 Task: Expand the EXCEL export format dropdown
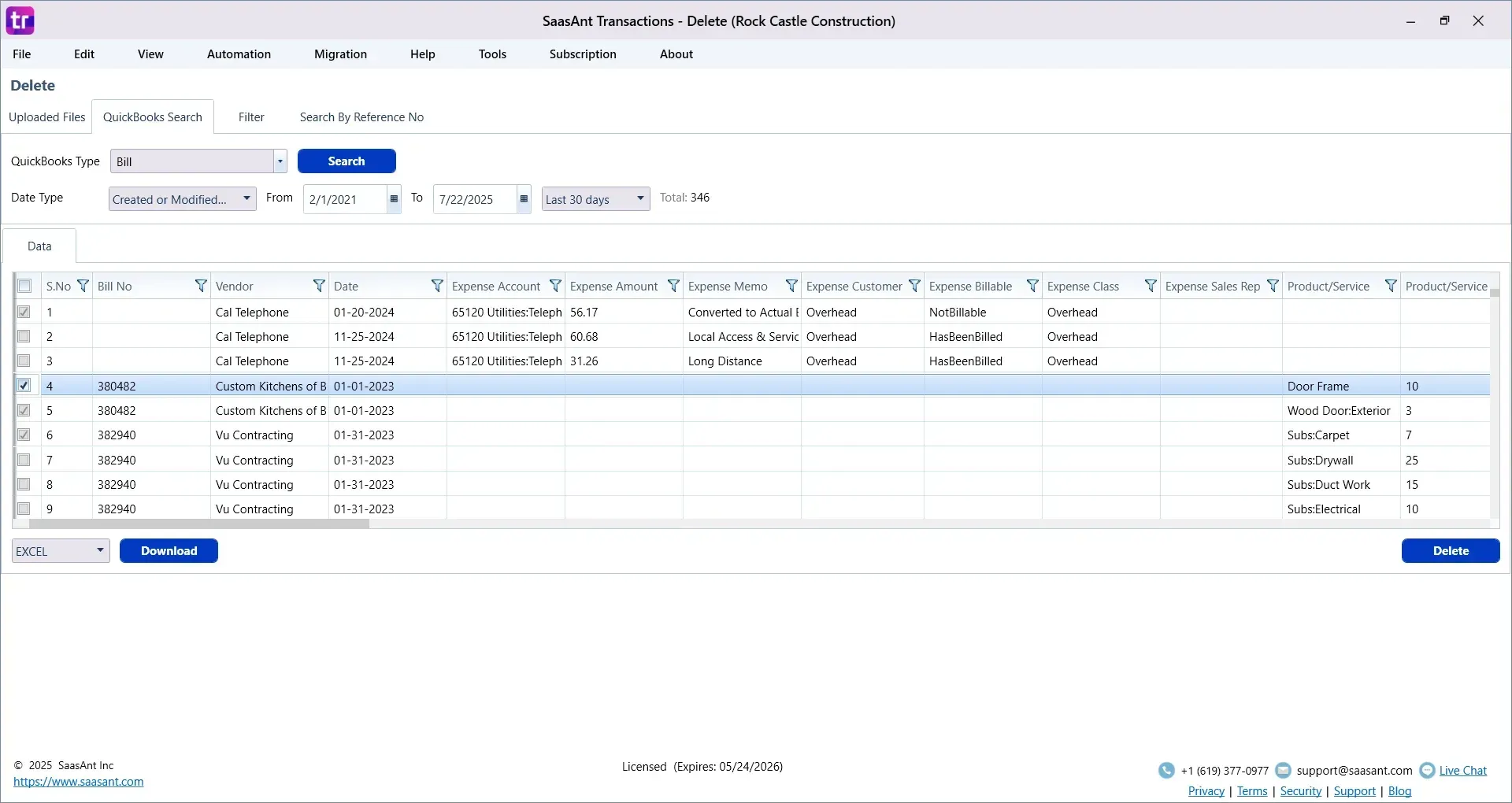click(100, 550)
